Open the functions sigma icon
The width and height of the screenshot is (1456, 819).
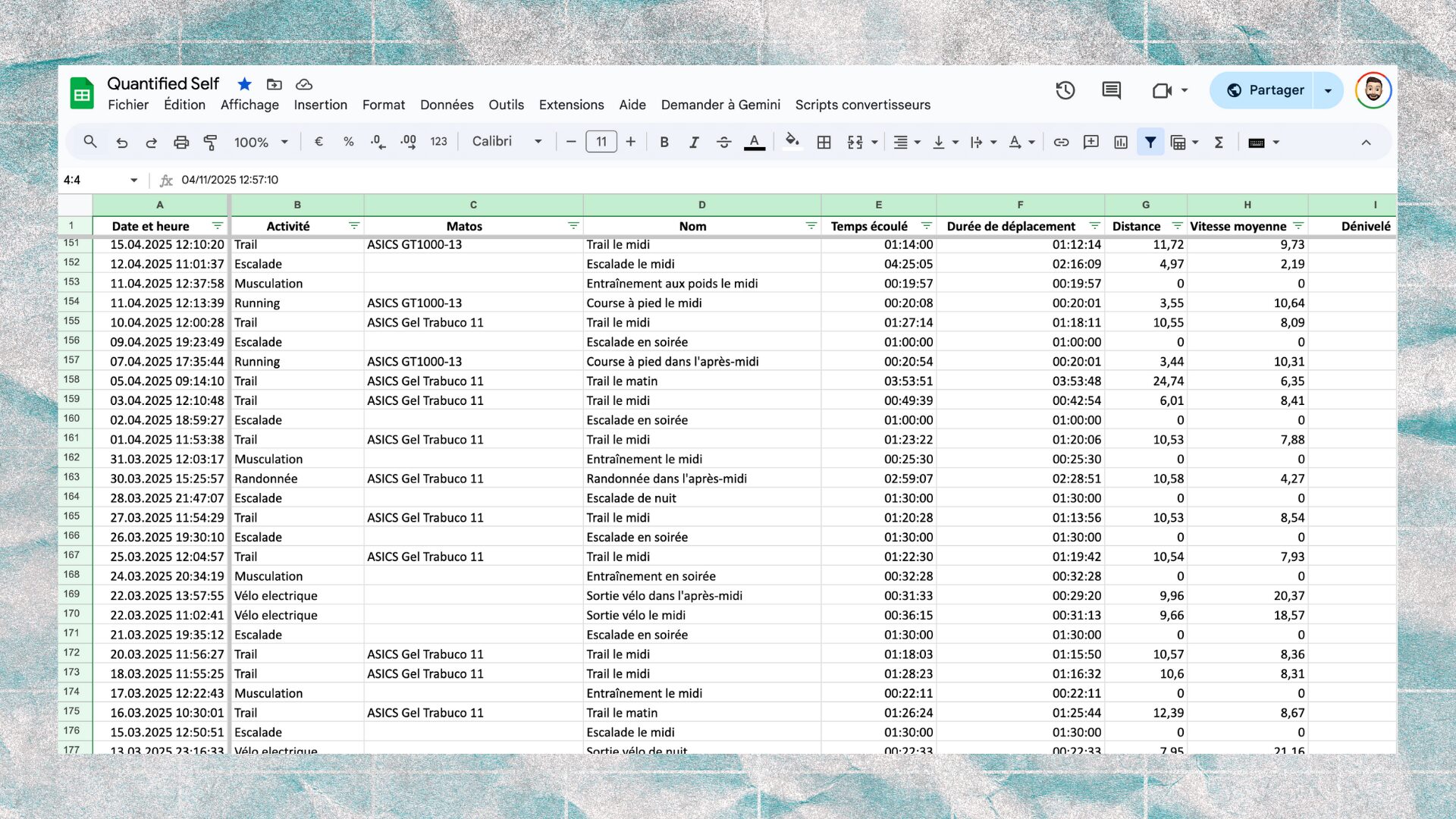click(x=1219, y=142)
